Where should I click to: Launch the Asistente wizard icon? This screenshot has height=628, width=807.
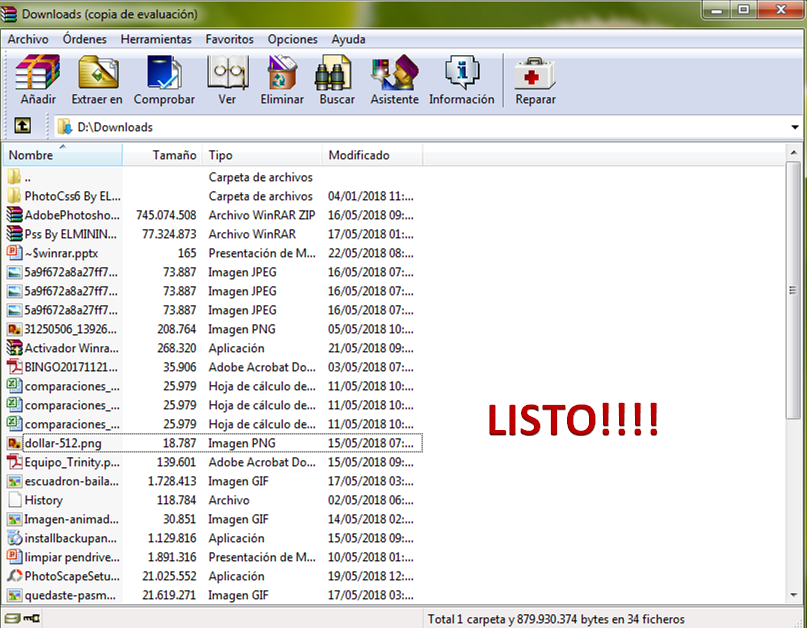tap(394, 73)
